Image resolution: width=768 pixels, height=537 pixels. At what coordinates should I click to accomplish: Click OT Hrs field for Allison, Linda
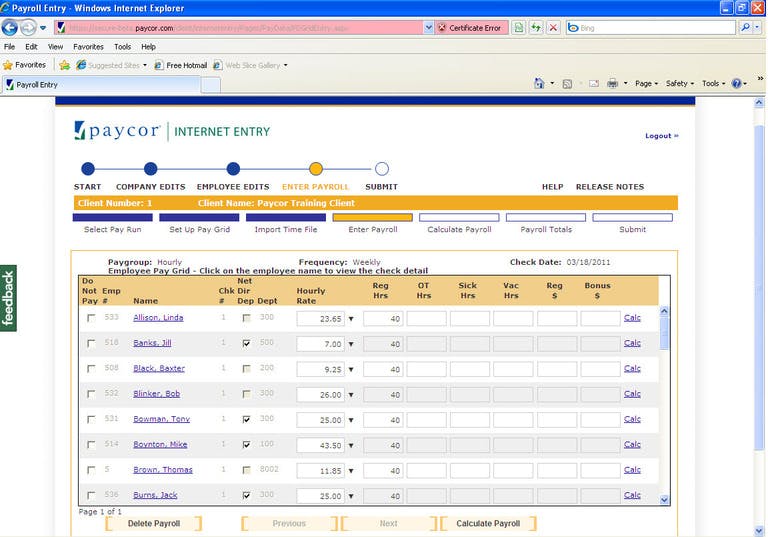coord(427,318)
